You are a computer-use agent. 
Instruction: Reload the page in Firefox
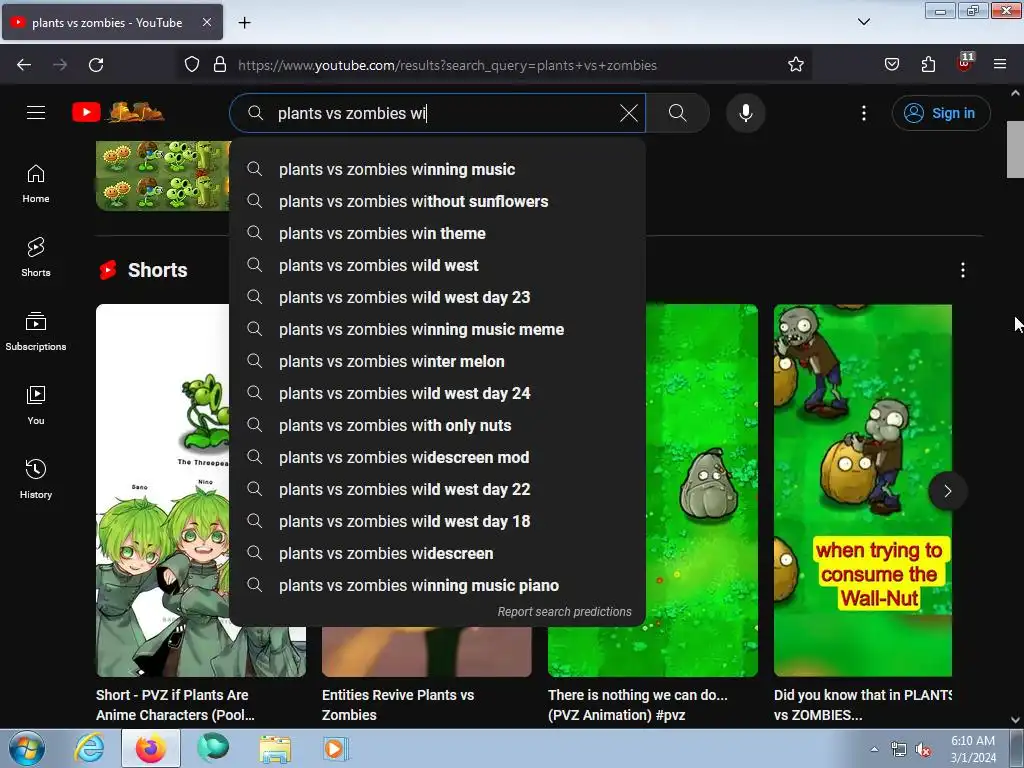point(96,65)
